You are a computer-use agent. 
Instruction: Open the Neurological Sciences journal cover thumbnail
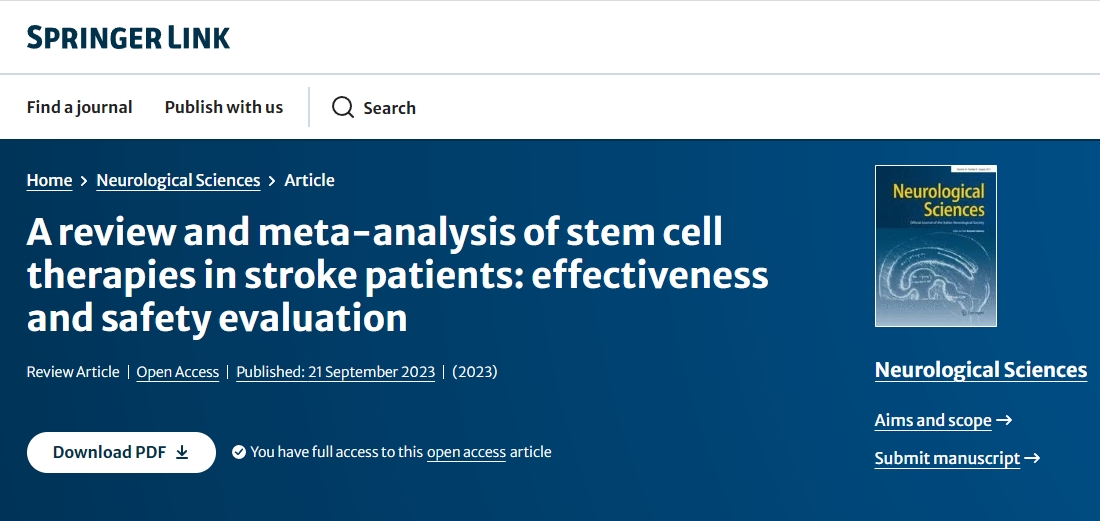click(x=935, y=246)
